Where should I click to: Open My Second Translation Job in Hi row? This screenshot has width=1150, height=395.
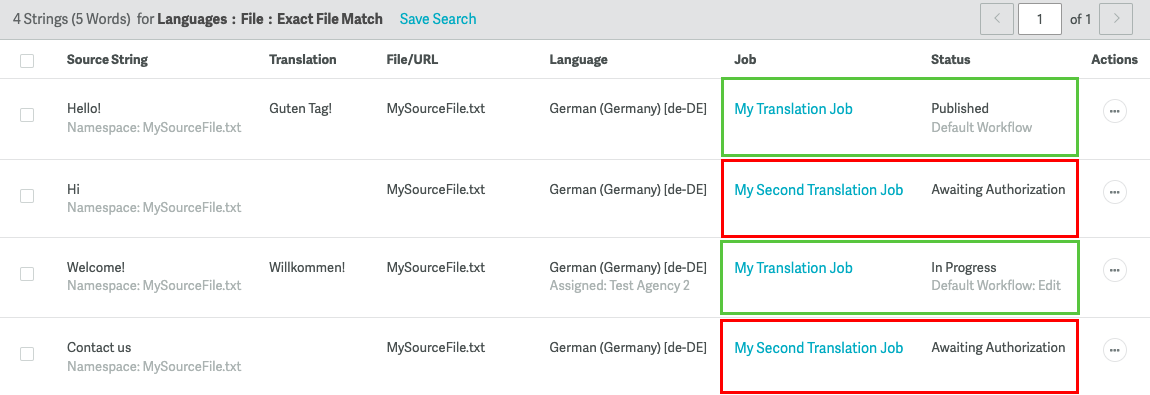818,190
